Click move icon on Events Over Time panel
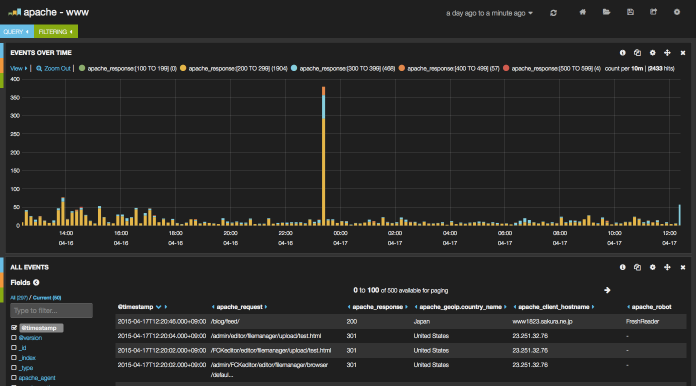The width and height of the screenshot is (696, 386). click(x=667, y=53)
